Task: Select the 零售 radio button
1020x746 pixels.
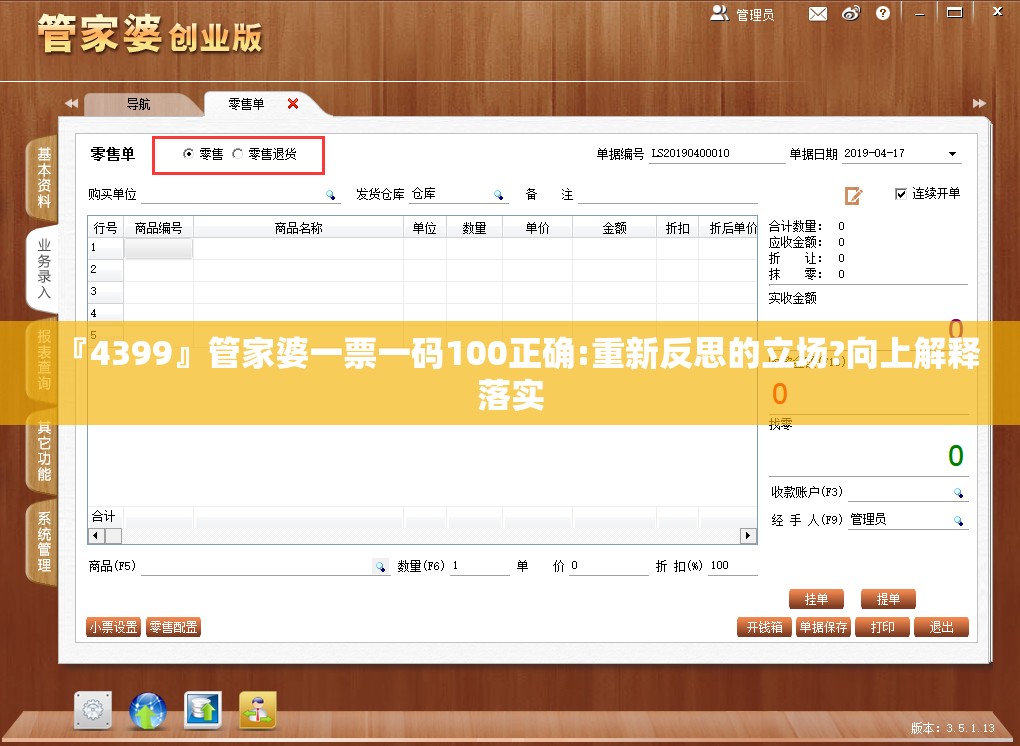Action: click(x=189, y=153)
